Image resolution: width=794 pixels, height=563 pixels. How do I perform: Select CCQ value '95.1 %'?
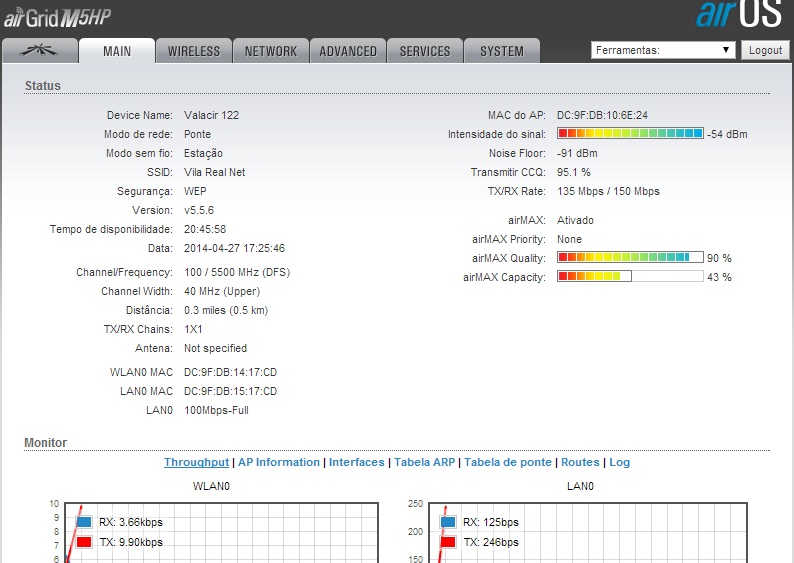(x=573, y=173)
